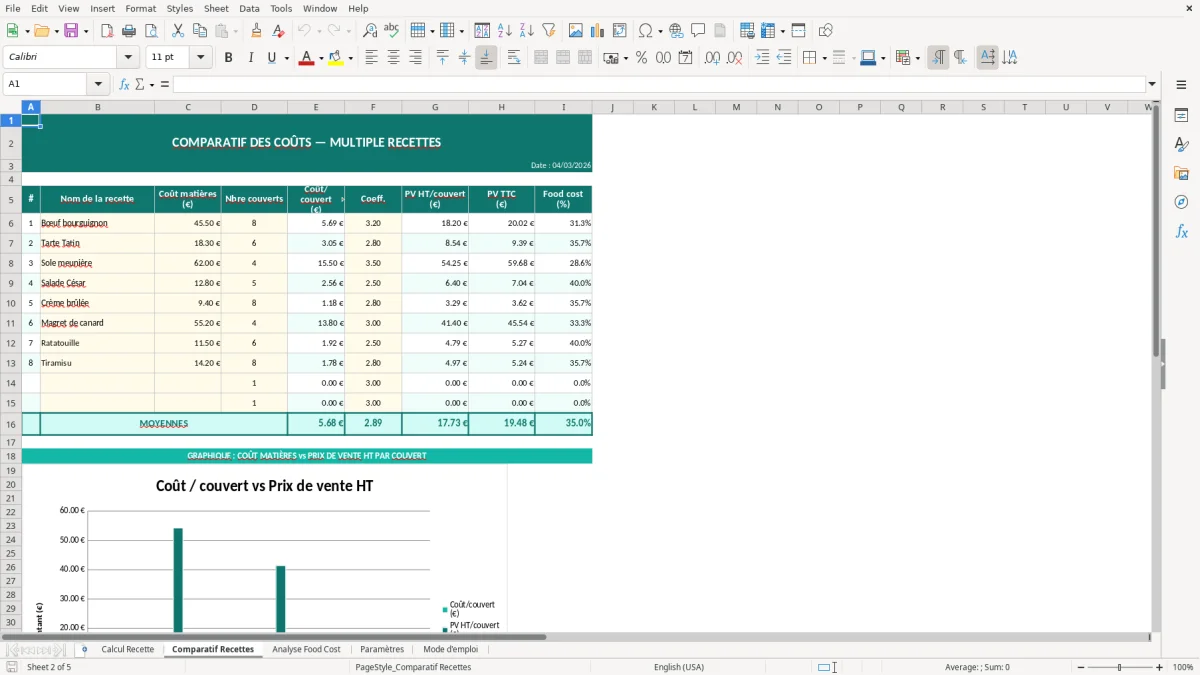Click the zoom slider in status bar
The width and height of the screenshot is (1200, 675).
[x=1119, y=667]
